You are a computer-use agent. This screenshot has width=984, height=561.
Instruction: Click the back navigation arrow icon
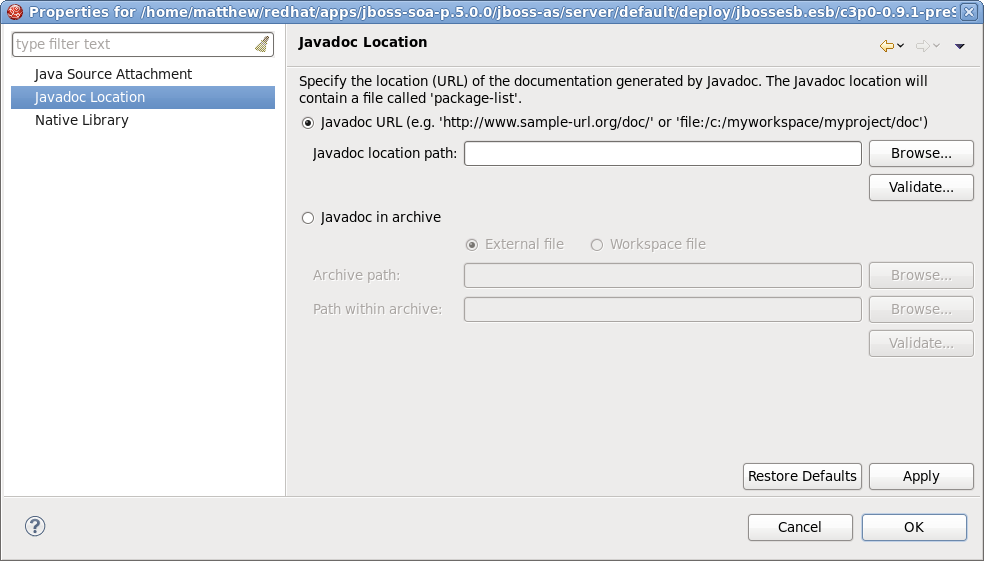[886, 46]
